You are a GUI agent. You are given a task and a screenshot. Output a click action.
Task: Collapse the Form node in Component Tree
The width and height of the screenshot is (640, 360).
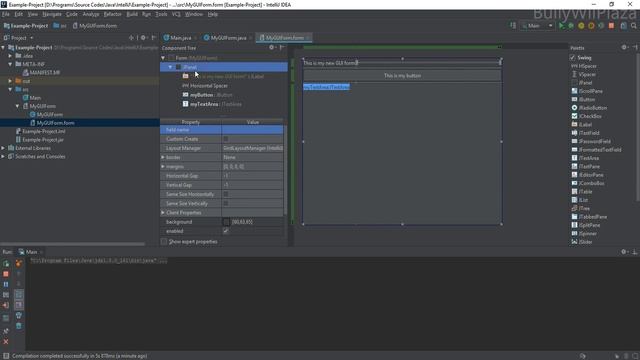pos(163,58)
